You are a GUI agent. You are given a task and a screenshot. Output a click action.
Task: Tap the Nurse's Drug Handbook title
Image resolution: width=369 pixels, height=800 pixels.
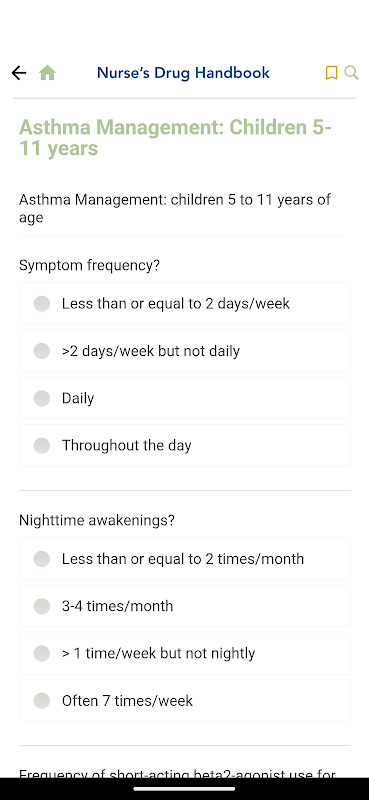183,73
